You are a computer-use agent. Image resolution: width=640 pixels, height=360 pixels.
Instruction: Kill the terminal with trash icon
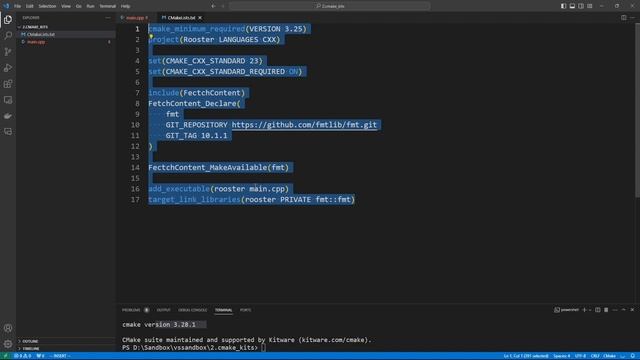(x=606, y=310)
